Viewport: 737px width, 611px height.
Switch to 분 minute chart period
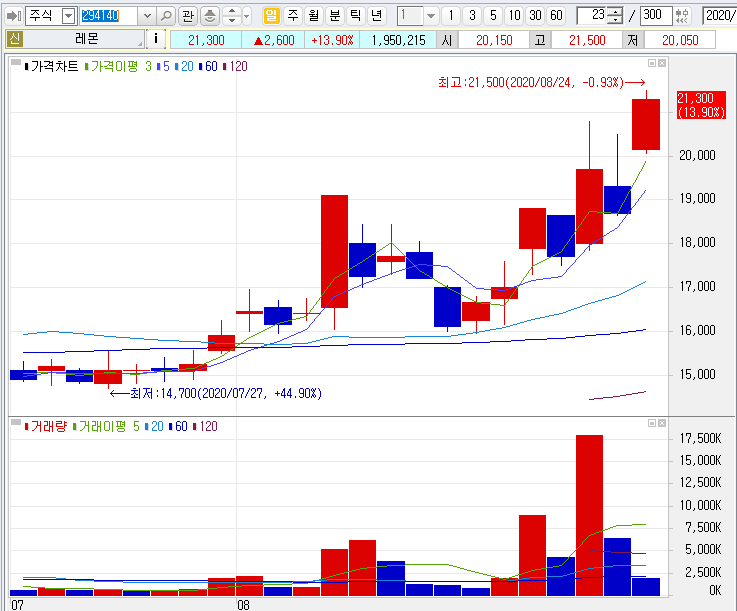(x=335, y=16)
